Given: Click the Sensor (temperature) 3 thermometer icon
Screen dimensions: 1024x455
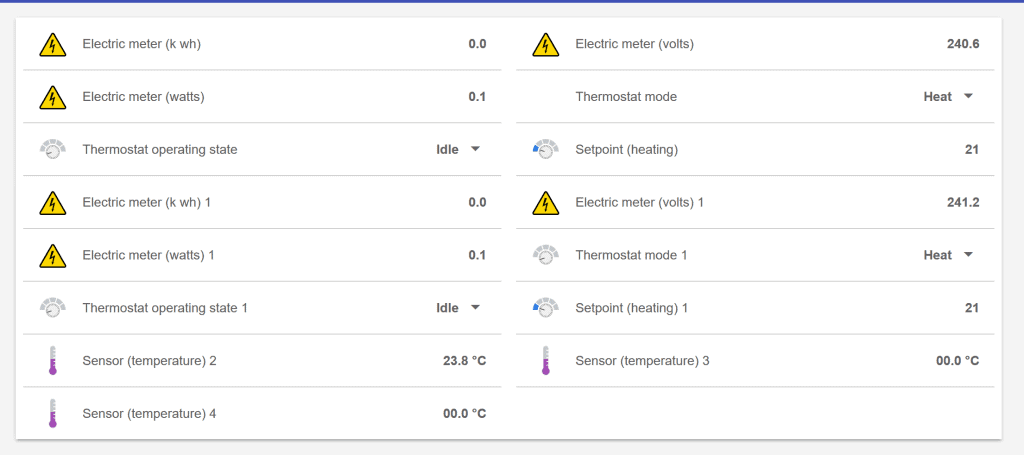Looking at the screenshot, I should 545,360.
